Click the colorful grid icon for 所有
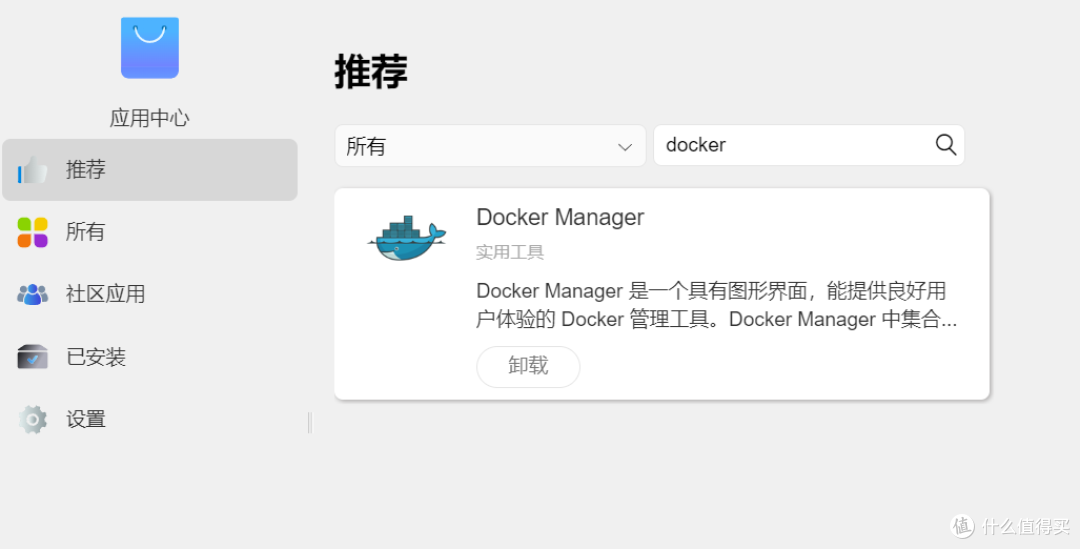Image resolution: width=1080 pixels, height=549 pixels. (x=32, y=232)
